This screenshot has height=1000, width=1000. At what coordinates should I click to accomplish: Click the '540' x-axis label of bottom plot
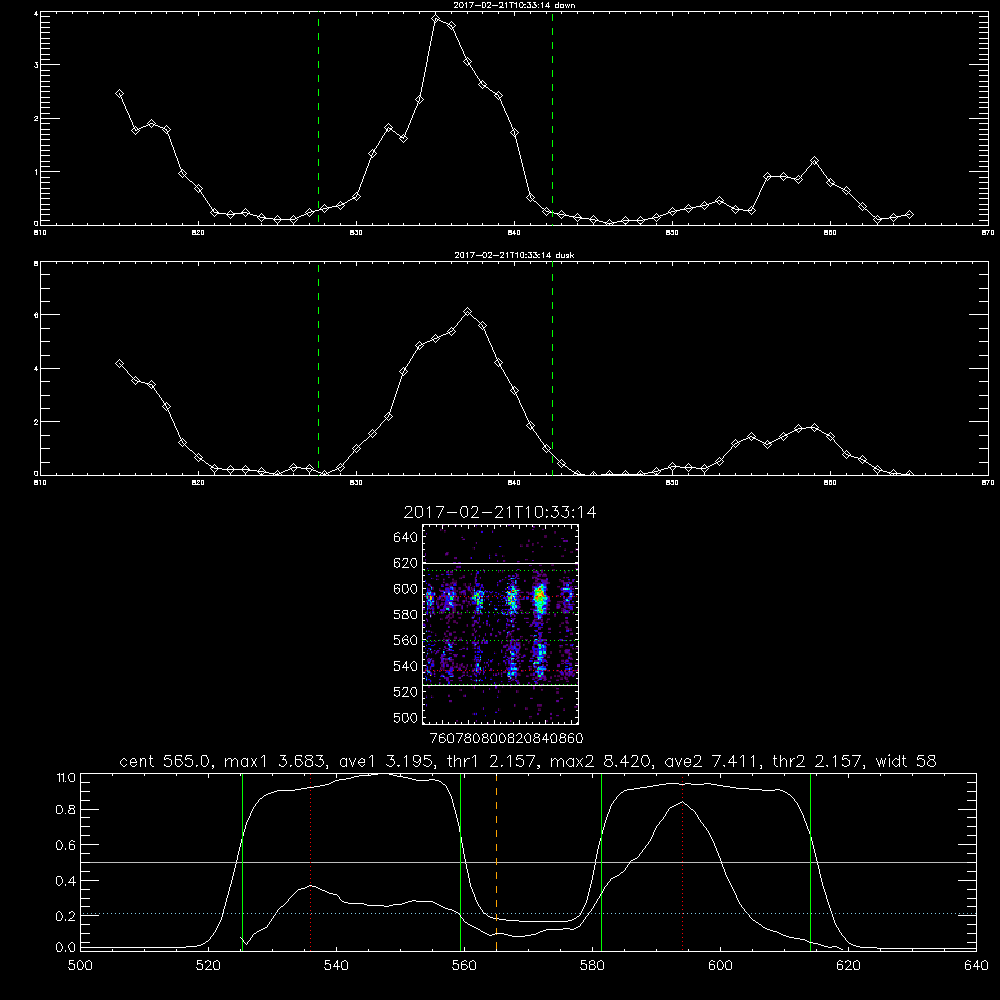336,965
